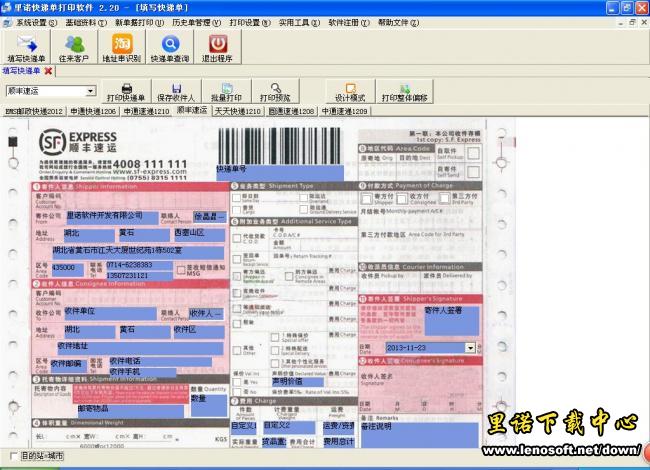Click 收件单位 recipient company field
Image resolution: width=650 pixels, height=470 pixels.
110,313
